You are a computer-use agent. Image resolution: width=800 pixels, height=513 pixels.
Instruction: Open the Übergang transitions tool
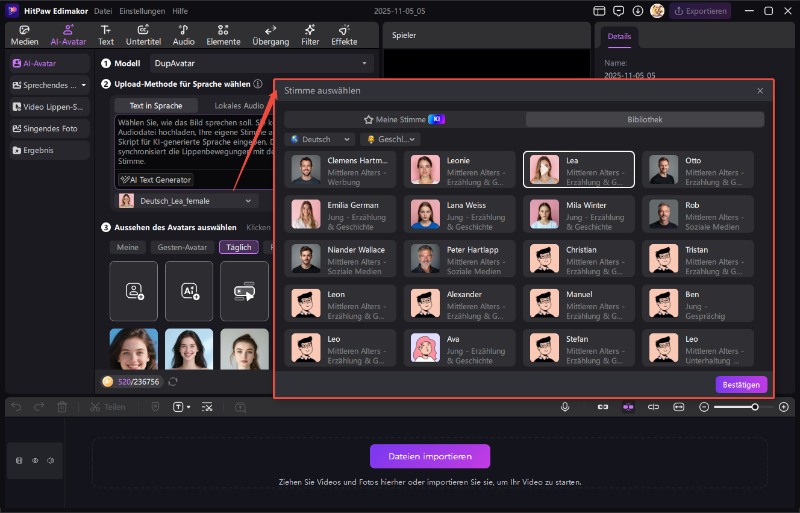coord(270,35)
